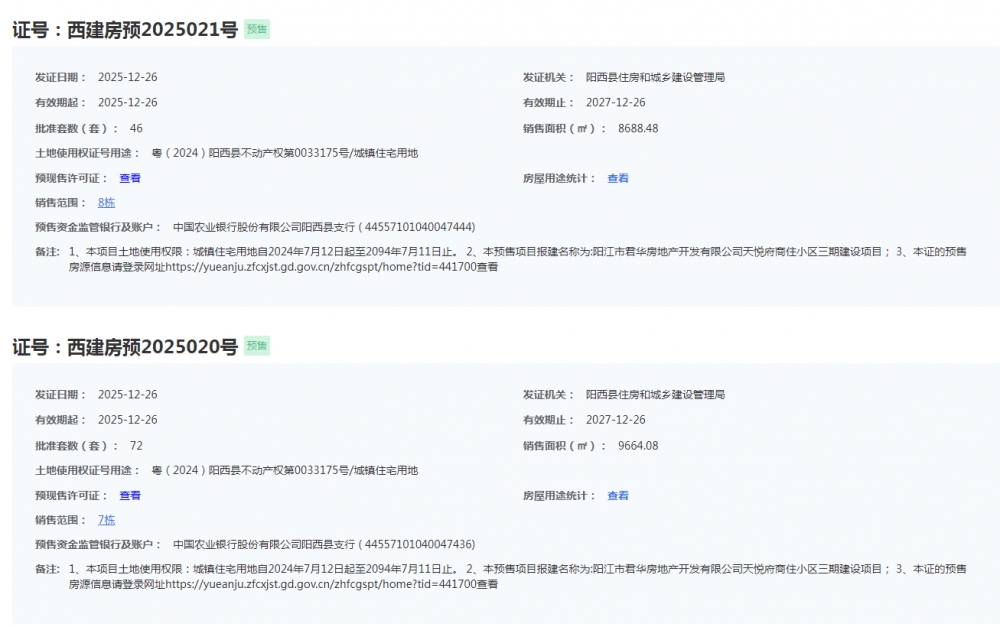Click the green 预售 badge beside 西建房预2025021号
The height and width of the screenshot is (627, 1000).
tap(257, 30)
